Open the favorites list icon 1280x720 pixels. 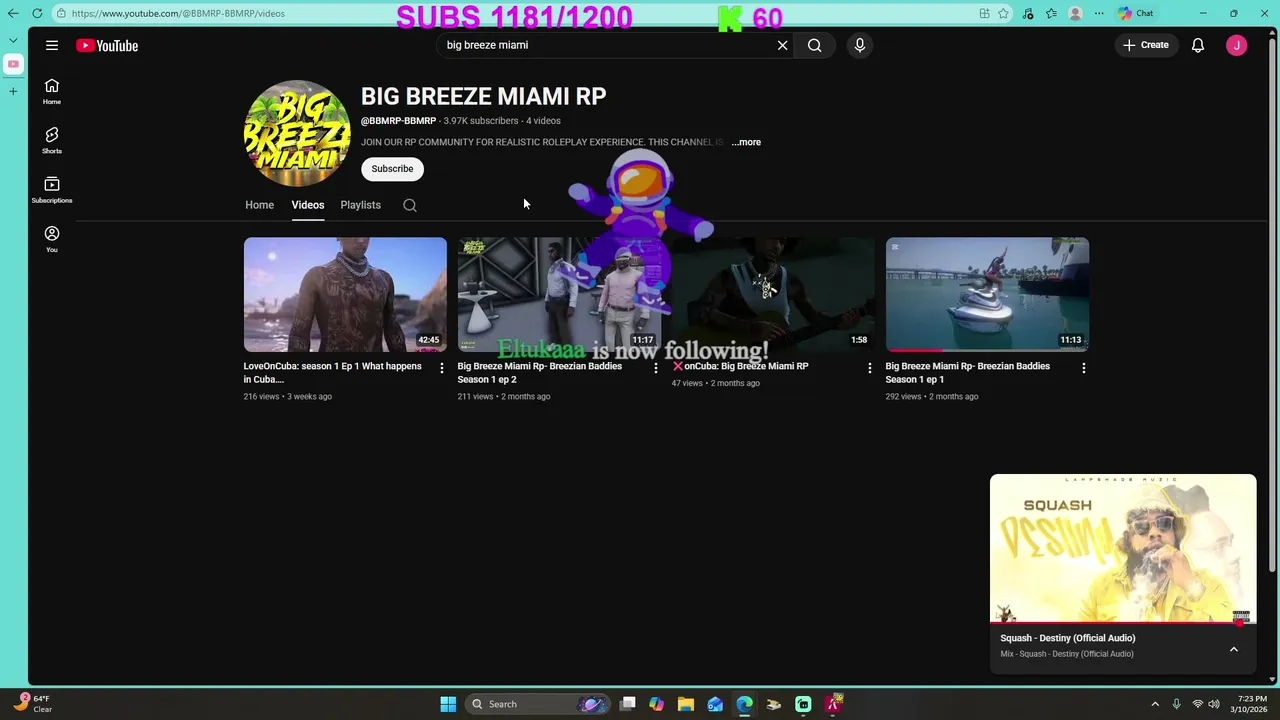1051,13
